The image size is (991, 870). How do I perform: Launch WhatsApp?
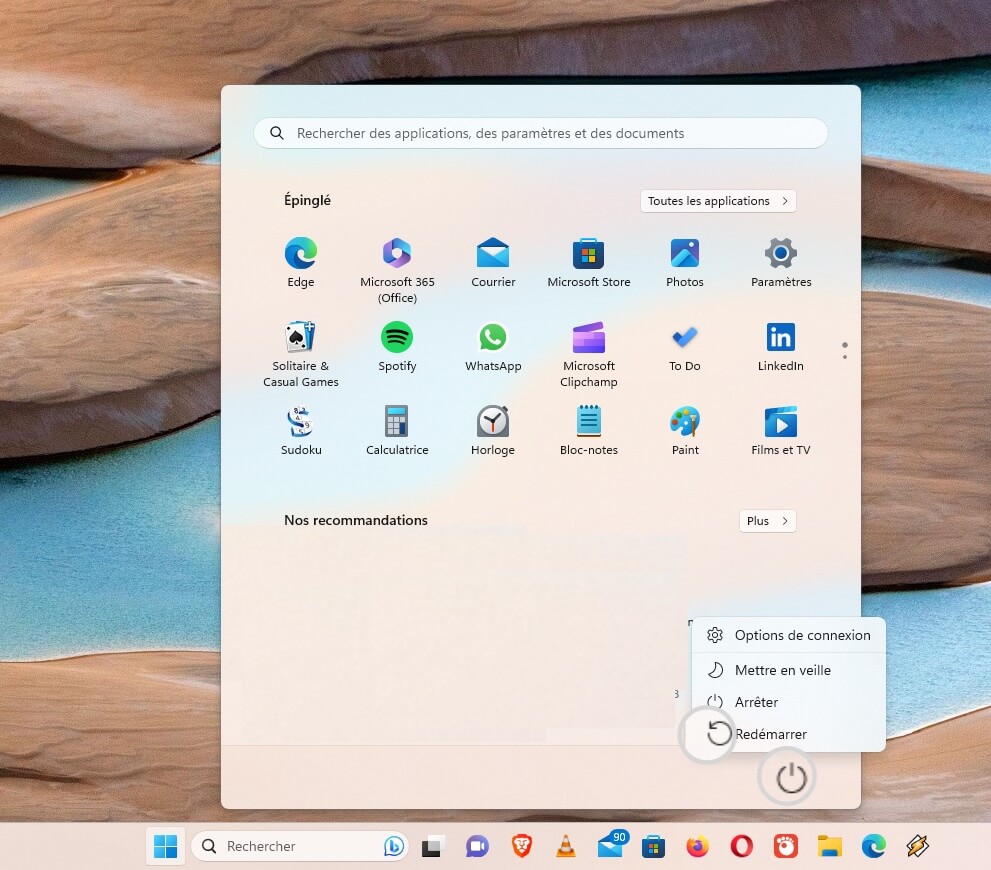(x=493, y=347)
